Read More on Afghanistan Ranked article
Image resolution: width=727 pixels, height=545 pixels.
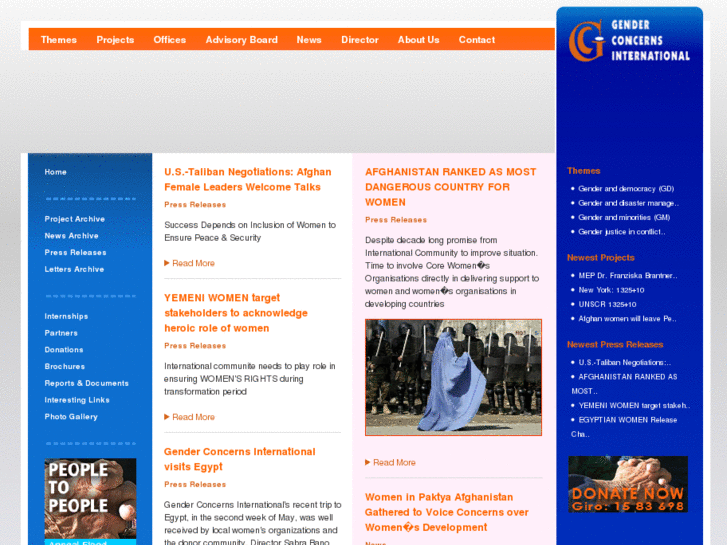coord(390,462)
